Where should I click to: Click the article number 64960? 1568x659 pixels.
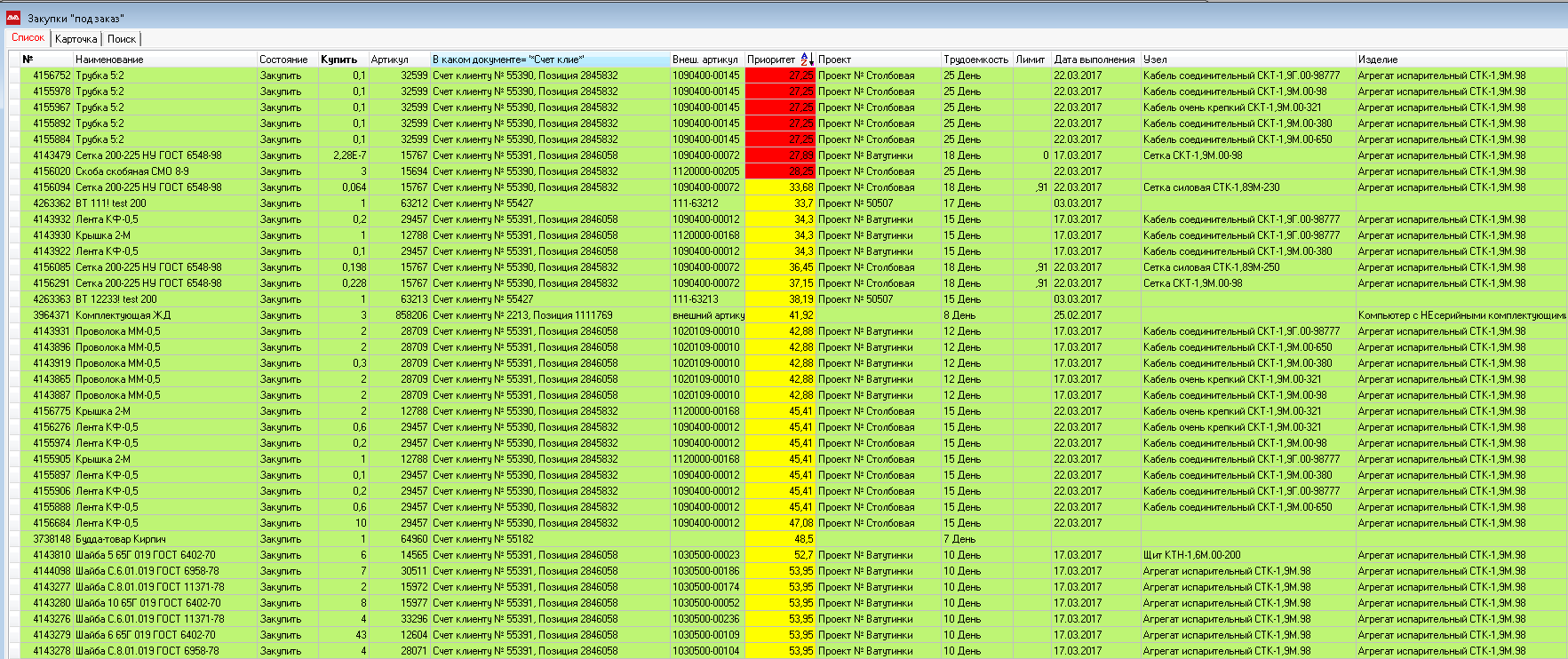pyautogui.click(x=414, y=539)
